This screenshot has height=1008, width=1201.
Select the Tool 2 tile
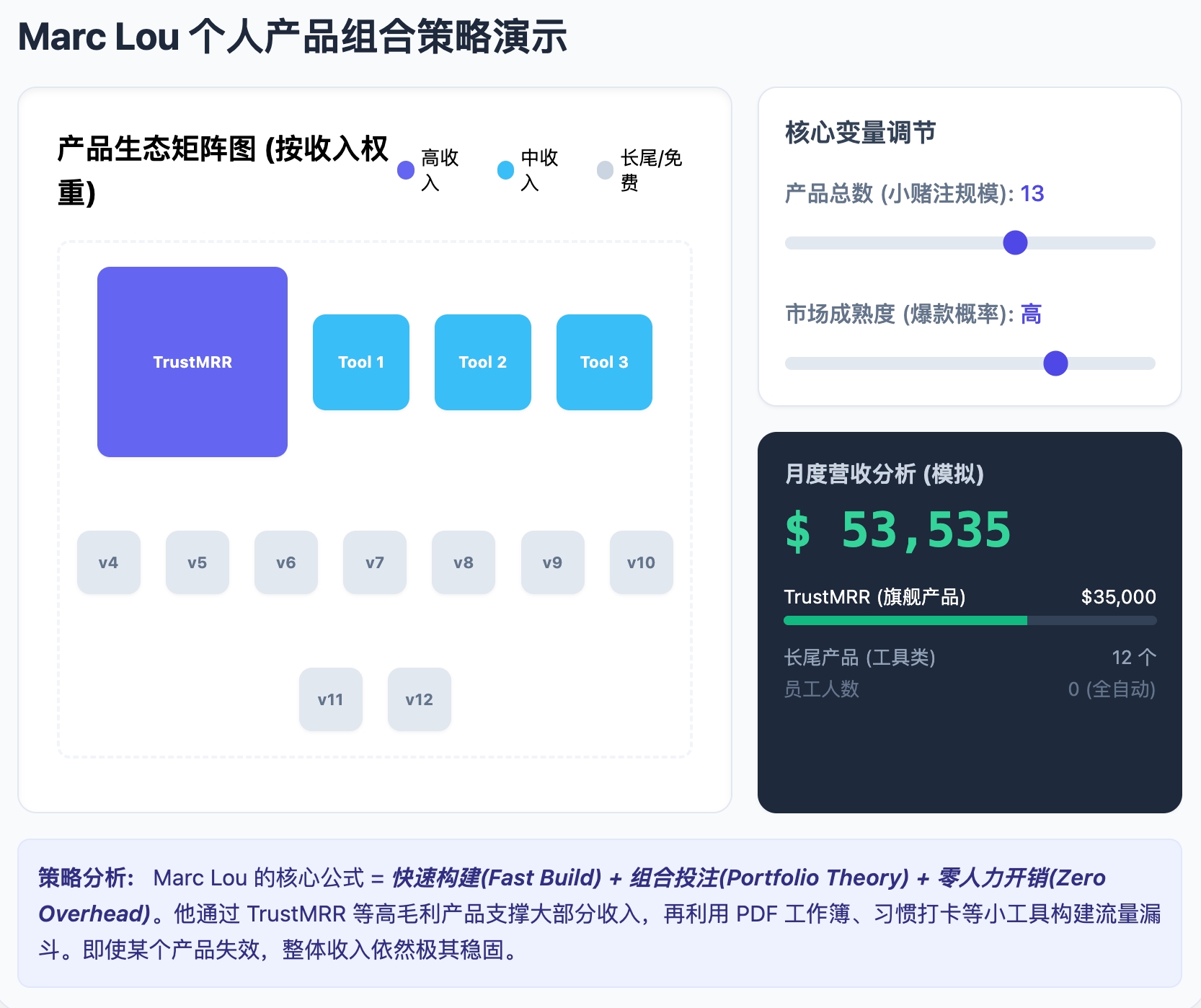pyautogui.click(x=483, y=362)
